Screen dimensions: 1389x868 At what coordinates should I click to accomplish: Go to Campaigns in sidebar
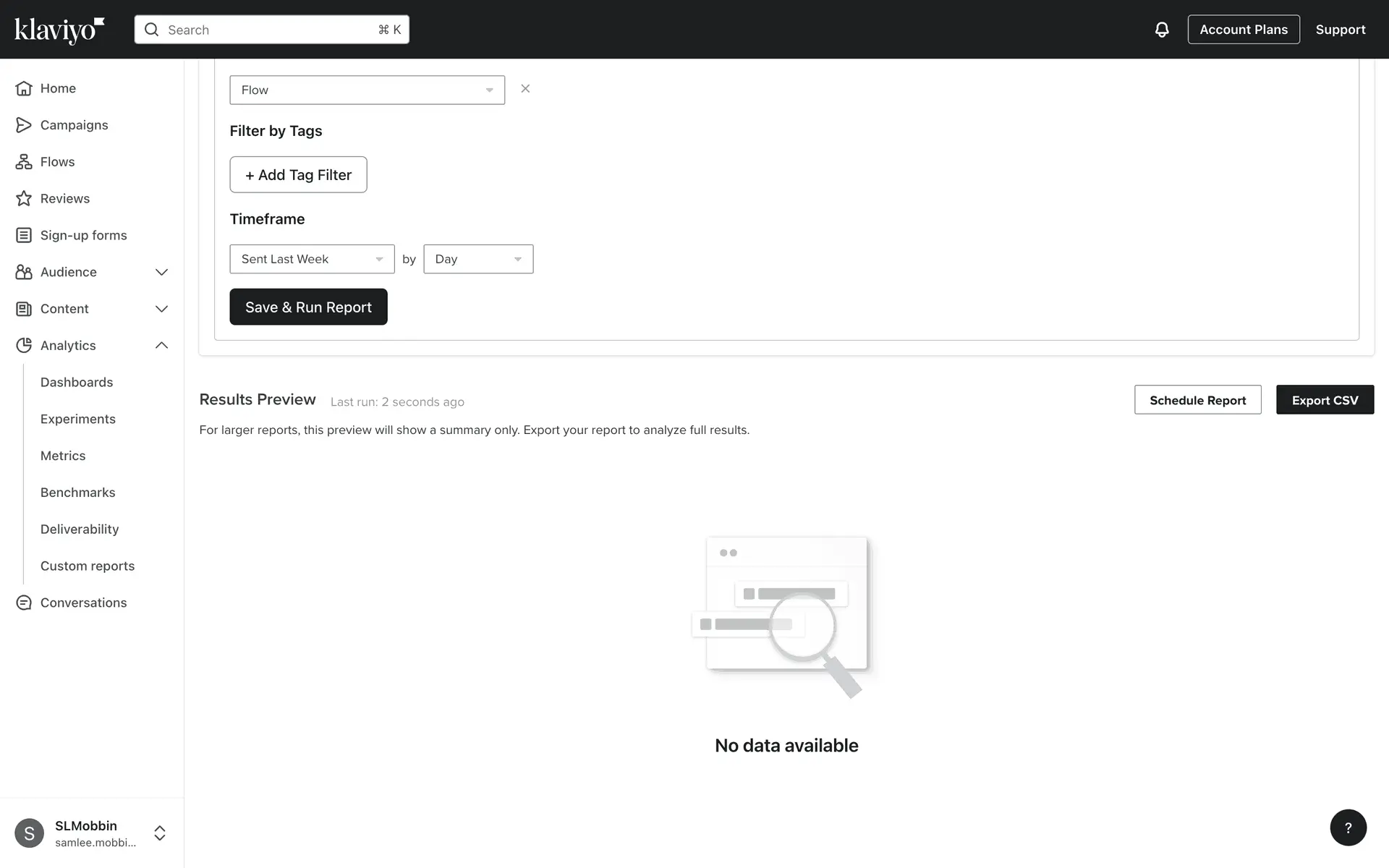point(74,125)
